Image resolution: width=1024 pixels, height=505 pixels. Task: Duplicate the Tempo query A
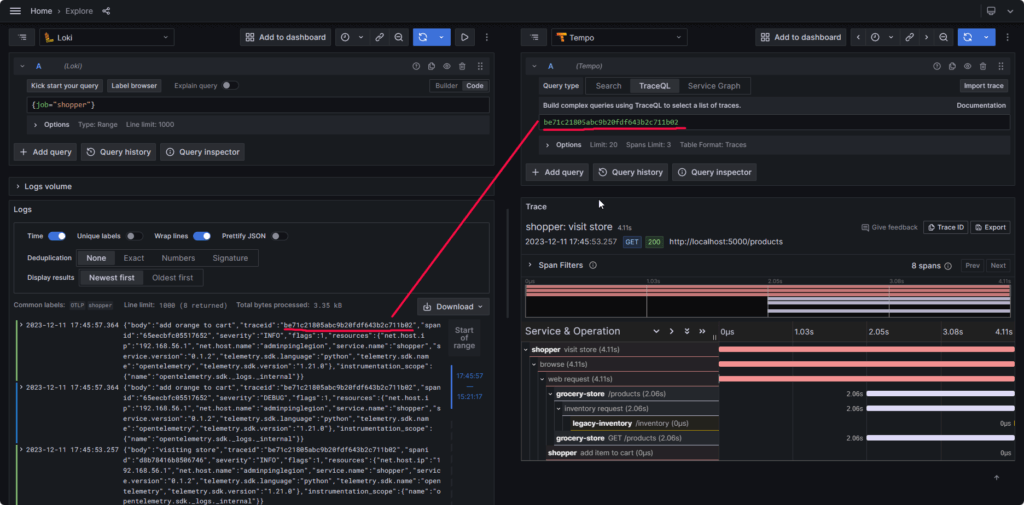(952, 66)
